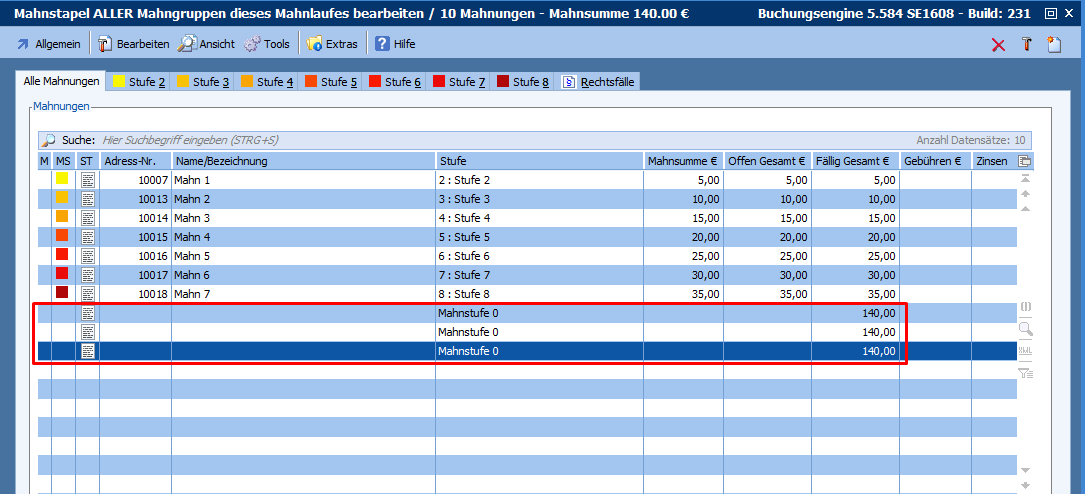The width and height of the screenshot is (1085, 494).
Task: Jump to first record arrow
Action: coord(1024,178)
